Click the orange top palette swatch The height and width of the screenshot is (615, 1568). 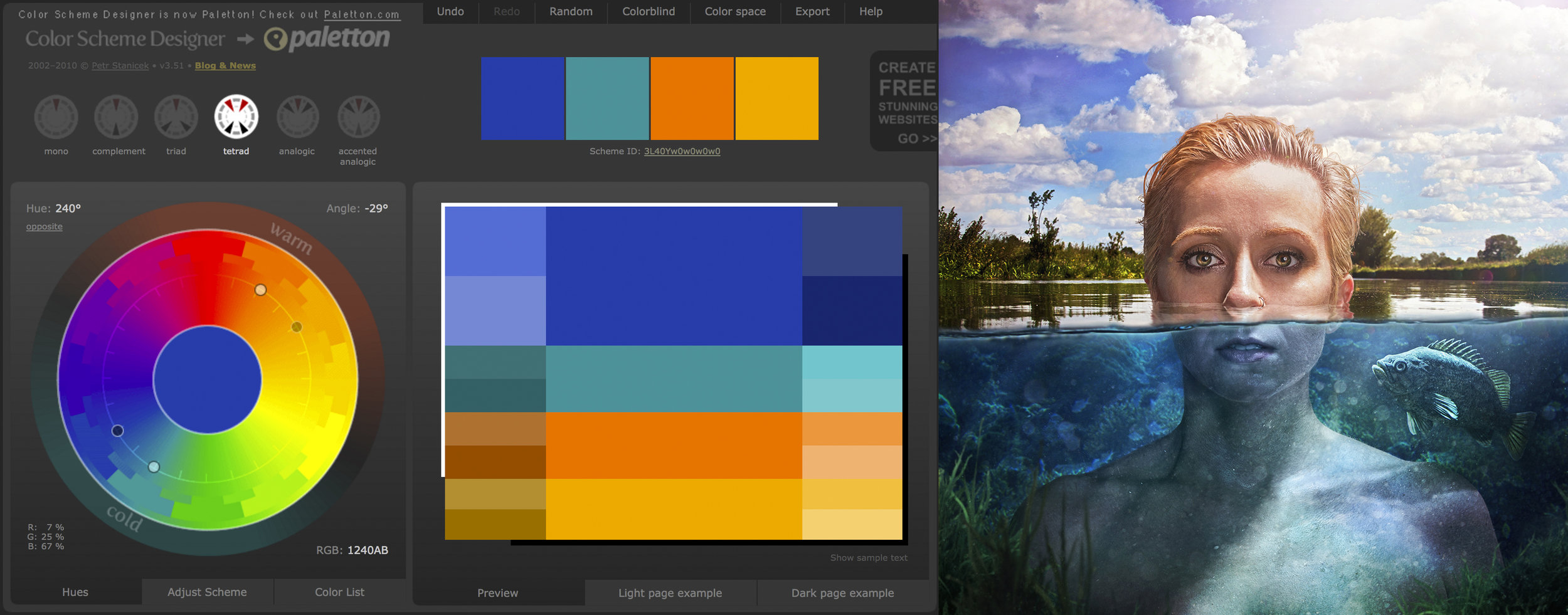click(x=692, y=98)
